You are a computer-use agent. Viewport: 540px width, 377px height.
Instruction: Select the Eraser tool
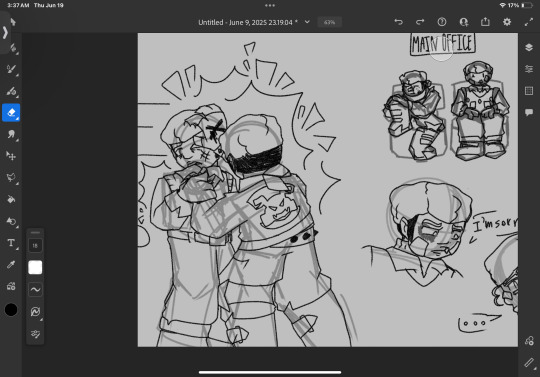tap(11, 113)
